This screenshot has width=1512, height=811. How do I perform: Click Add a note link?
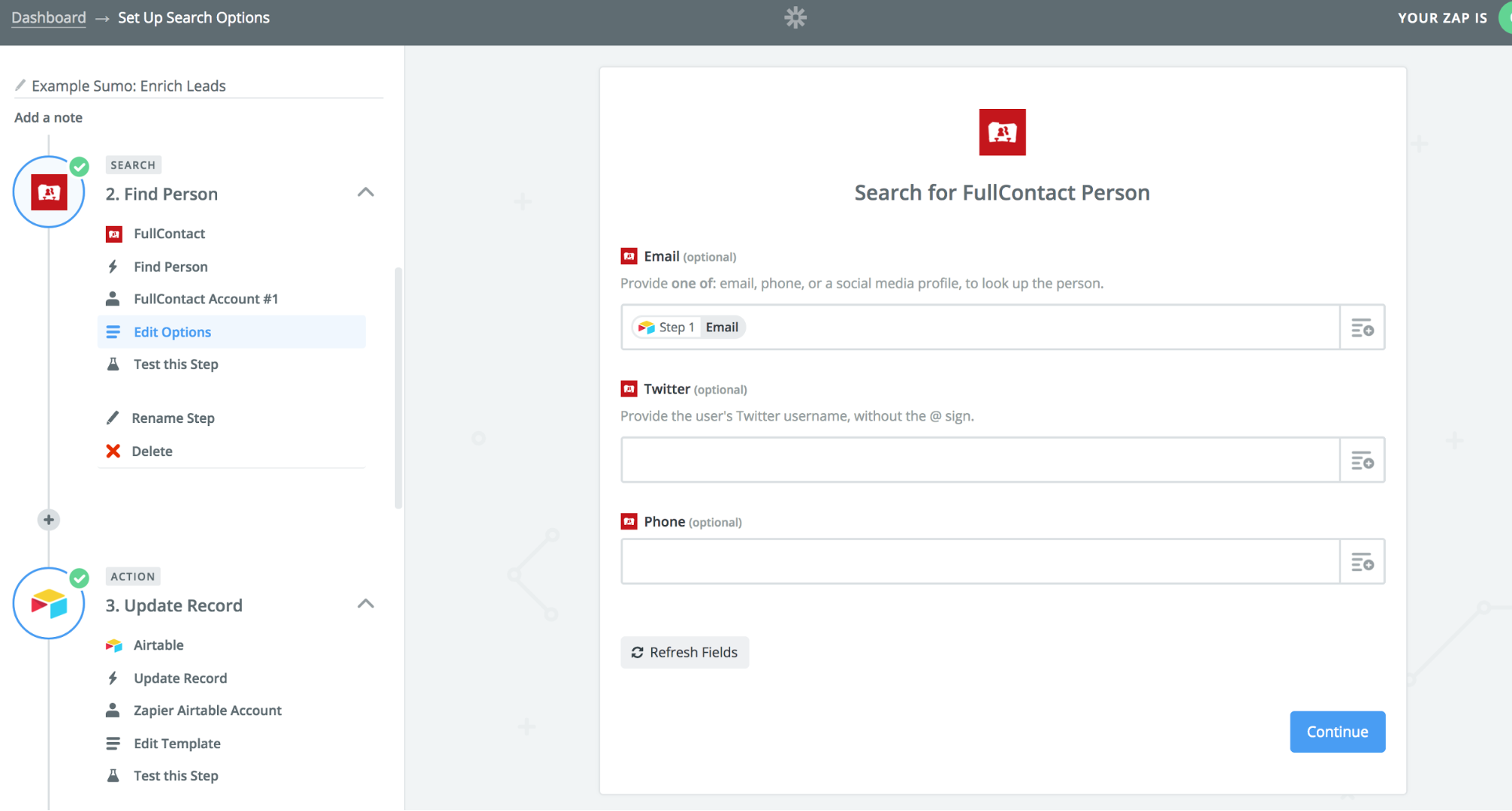(48, 117)
